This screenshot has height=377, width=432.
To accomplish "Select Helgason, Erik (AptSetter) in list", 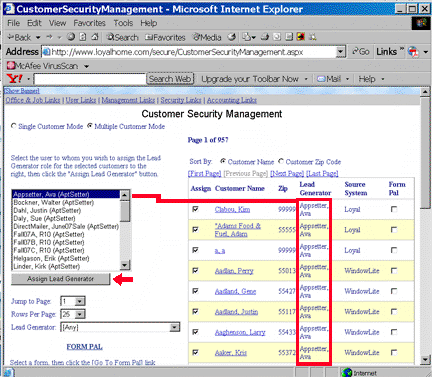I will tap(66, 258).
